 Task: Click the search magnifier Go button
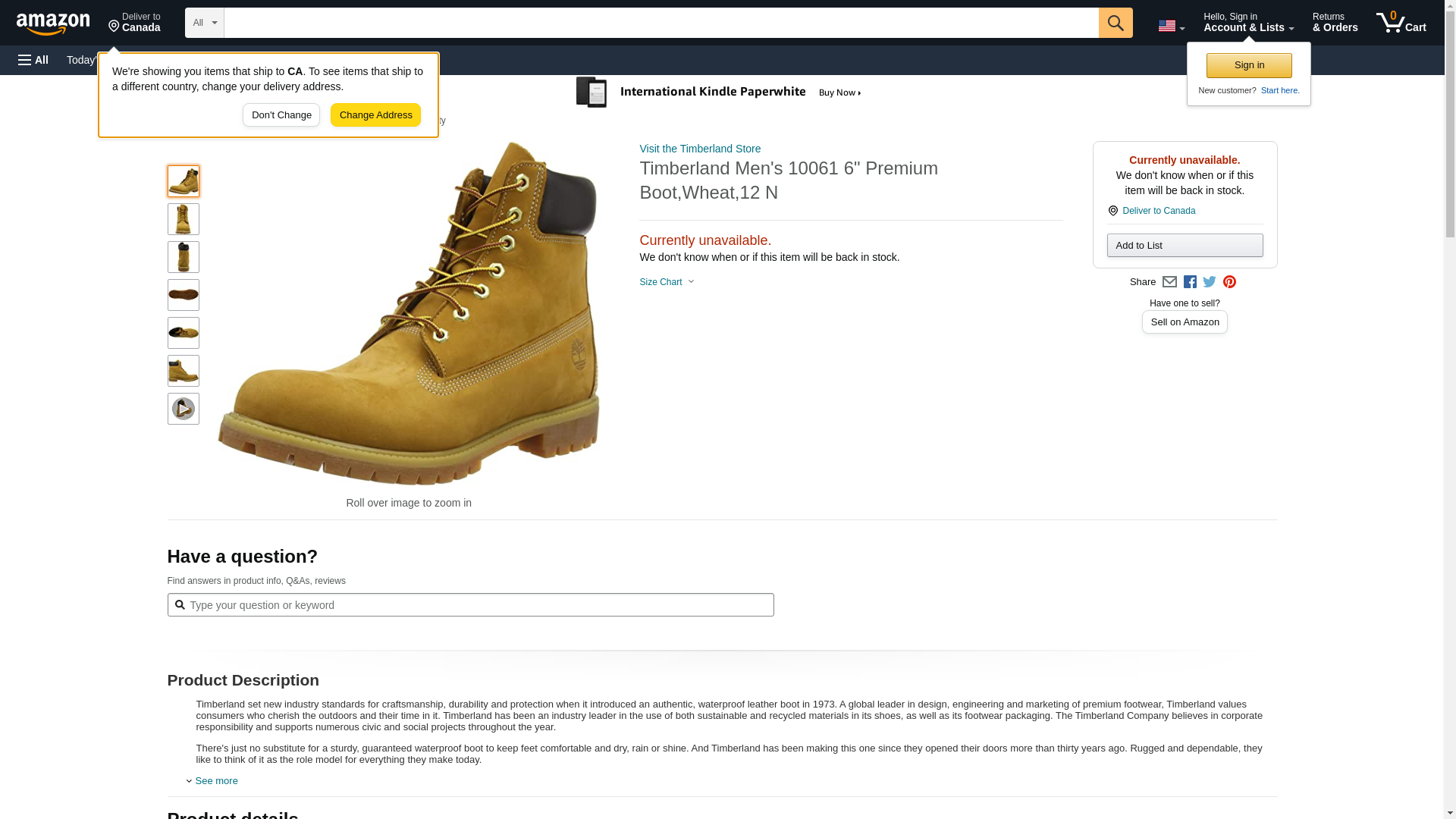1115,23
